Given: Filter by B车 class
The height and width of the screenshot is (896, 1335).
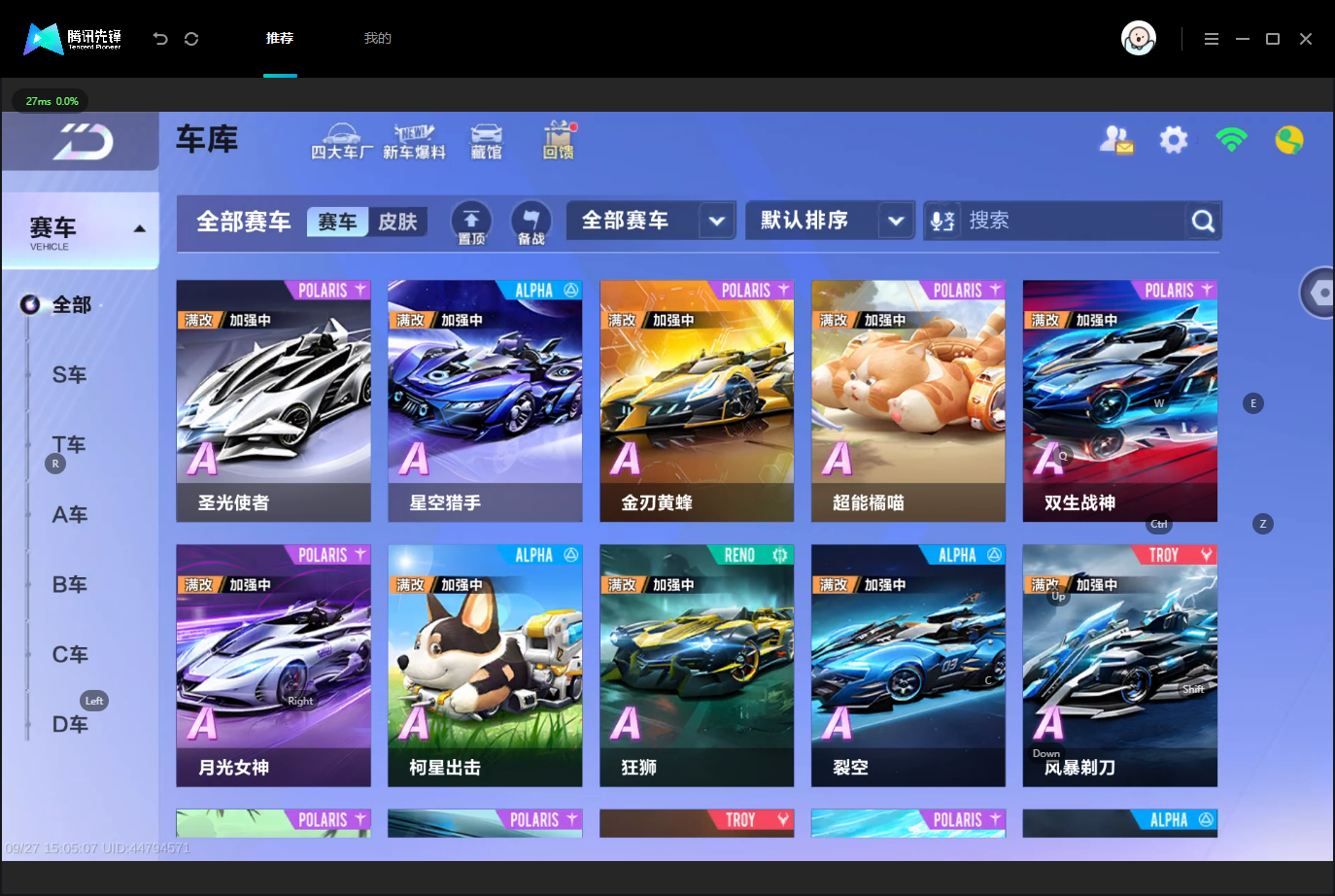Looking at the screenshot, I should pos(70,585).
